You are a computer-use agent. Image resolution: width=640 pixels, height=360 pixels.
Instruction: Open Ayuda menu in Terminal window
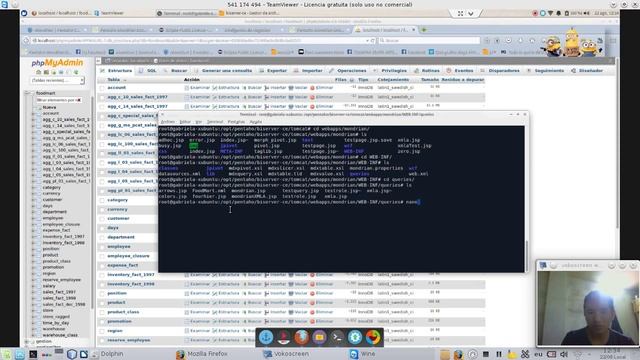click(x=256, y=122)
